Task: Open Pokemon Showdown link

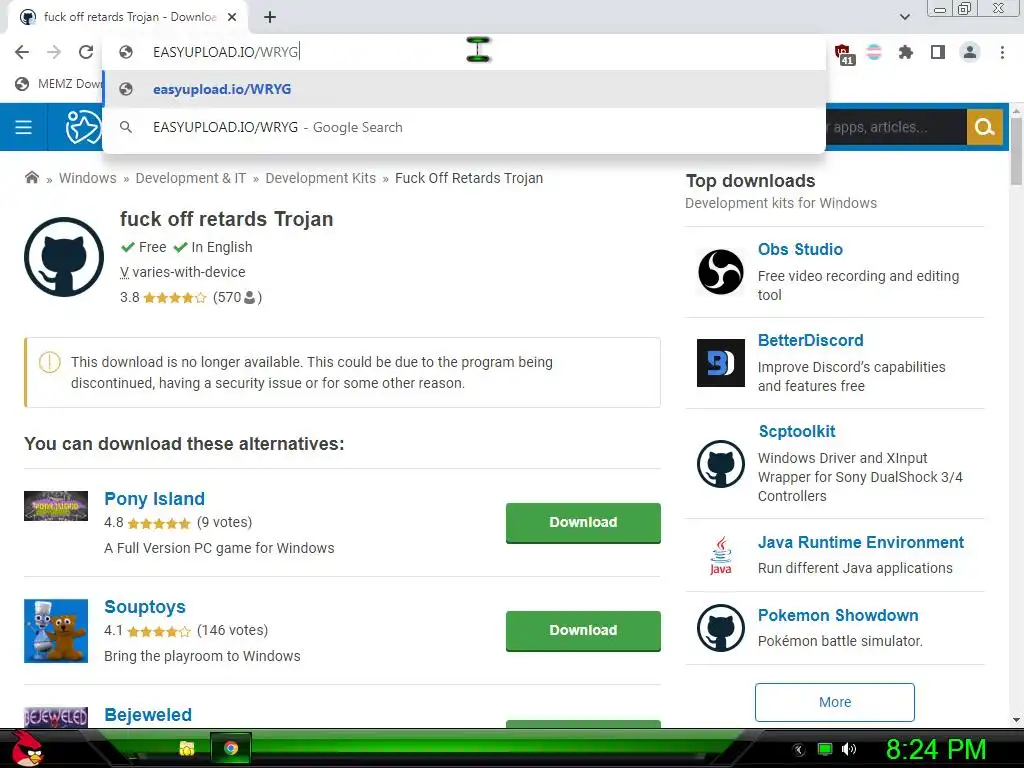Action: point(838,615)
